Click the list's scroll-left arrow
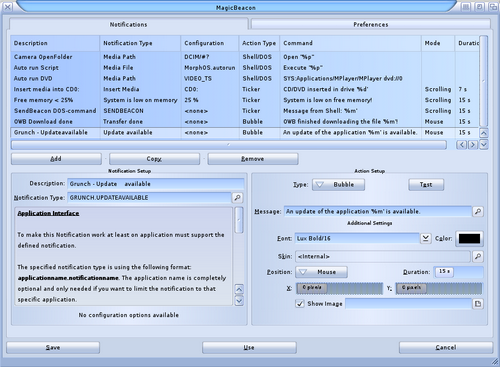The height and width of the screenshot is (367, 500). 462,145
